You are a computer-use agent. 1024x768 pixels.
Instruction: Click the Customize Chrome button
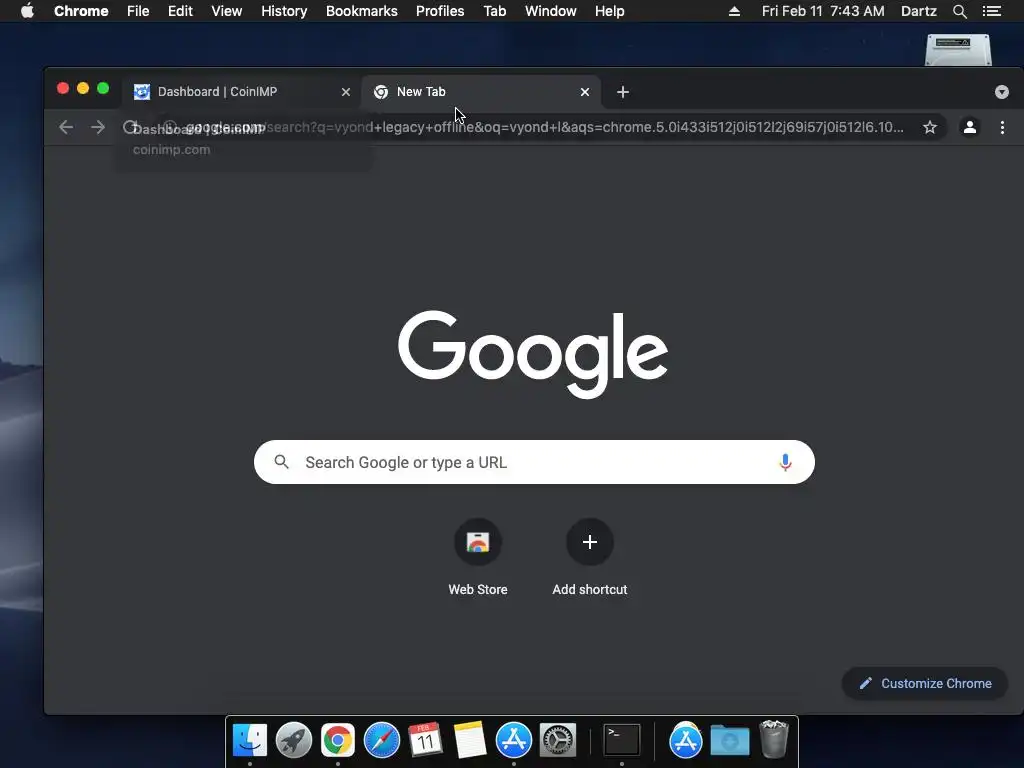[x=925, y=684]
